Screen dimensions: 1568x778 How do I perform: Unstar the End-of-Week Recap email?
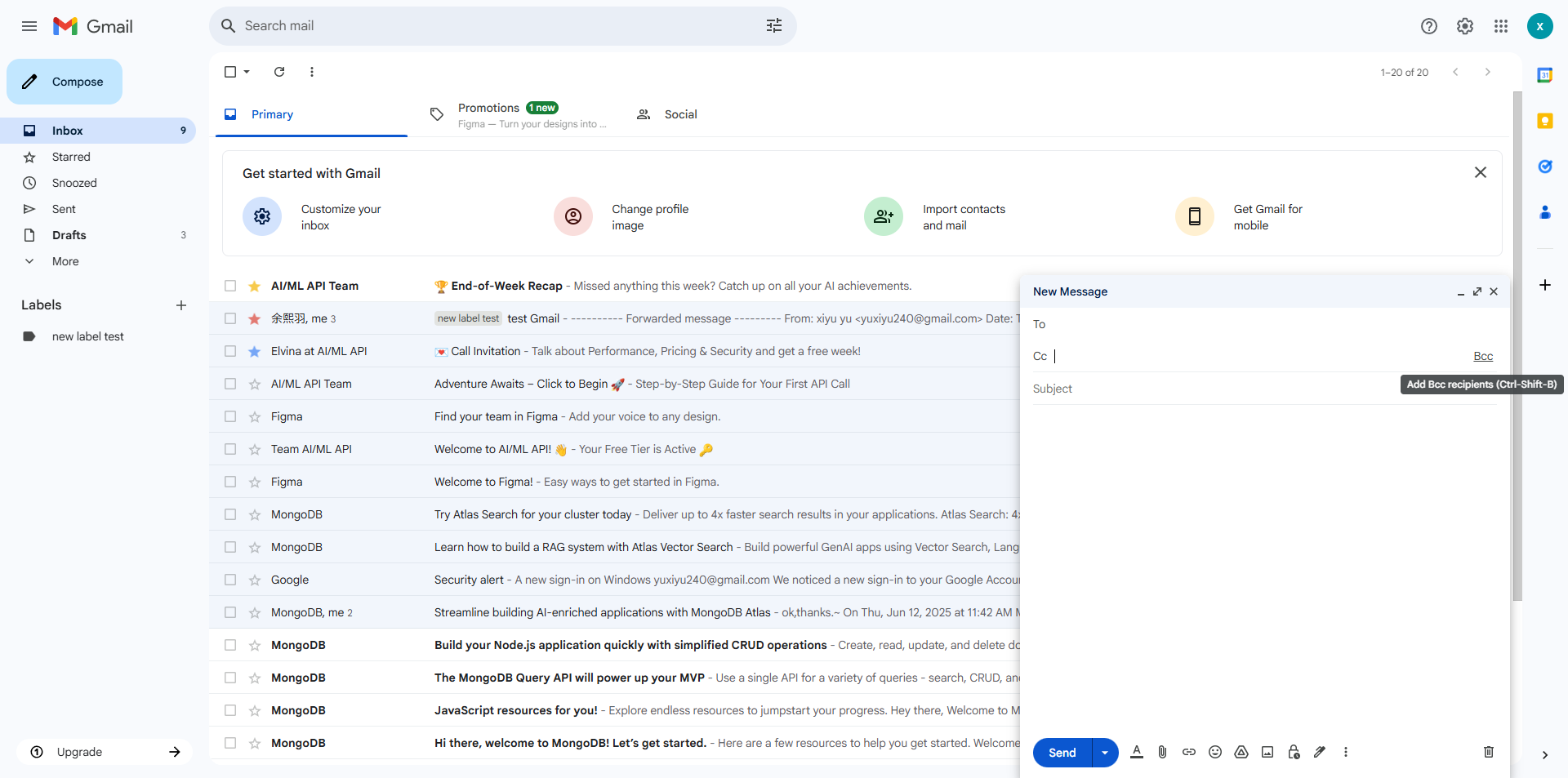coord(255,286)
